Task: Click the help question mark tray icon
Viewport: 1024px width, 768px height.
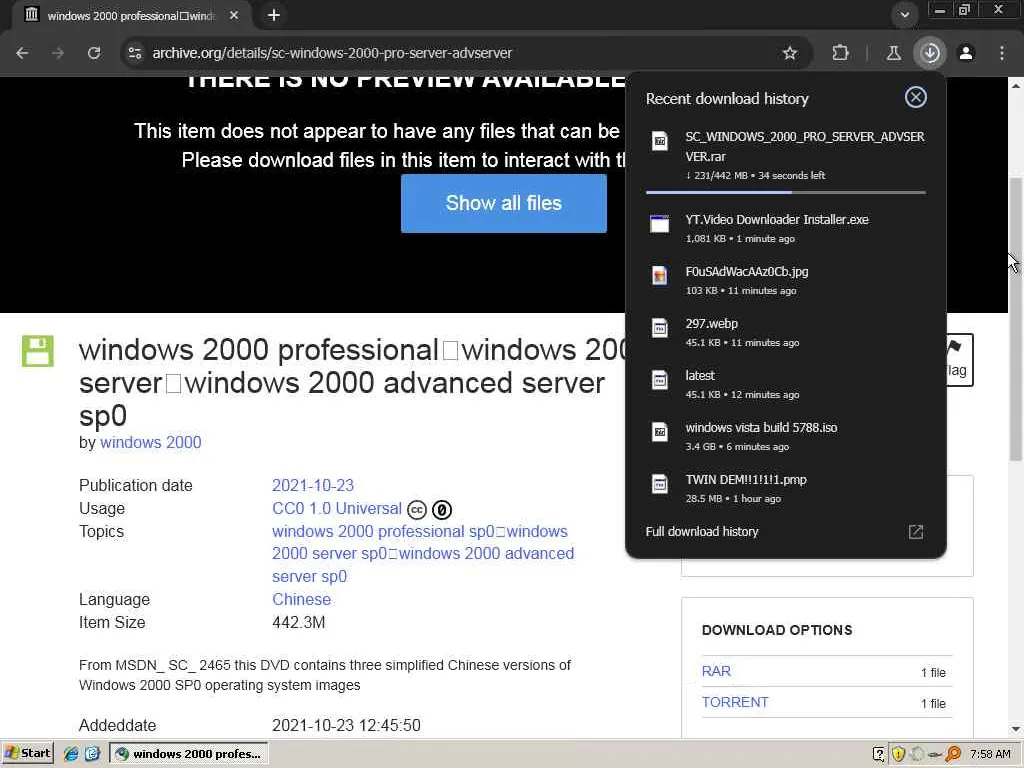Action: click(x=879, y=754)
